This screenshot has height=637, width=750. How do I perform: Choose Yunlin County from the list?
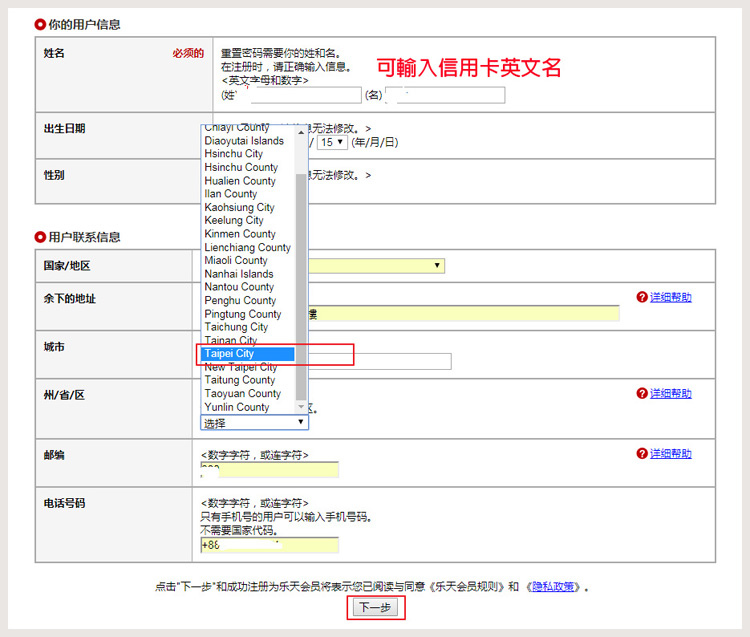[237, 407]
